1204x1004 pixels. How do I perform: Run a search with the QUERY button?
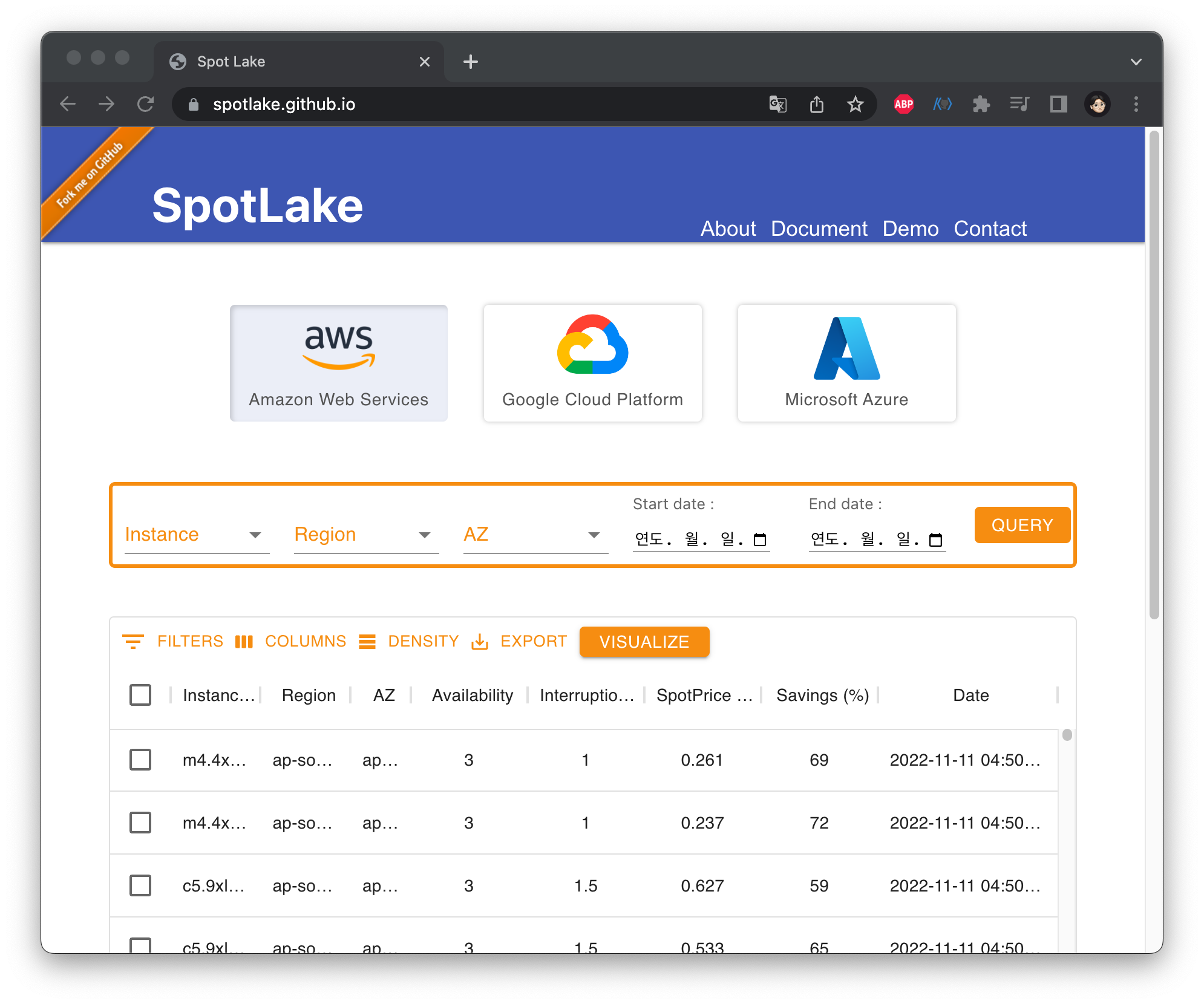pyautogui.click(x=1022, y=524)
